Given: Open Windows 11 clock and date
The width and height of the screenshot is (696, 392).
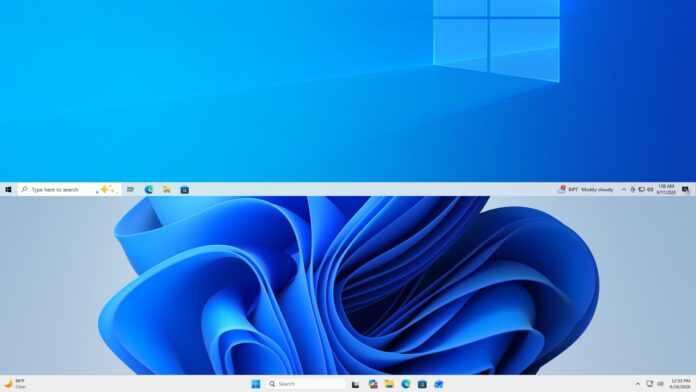Looking at the screenshot, I should tap(680, 384).
